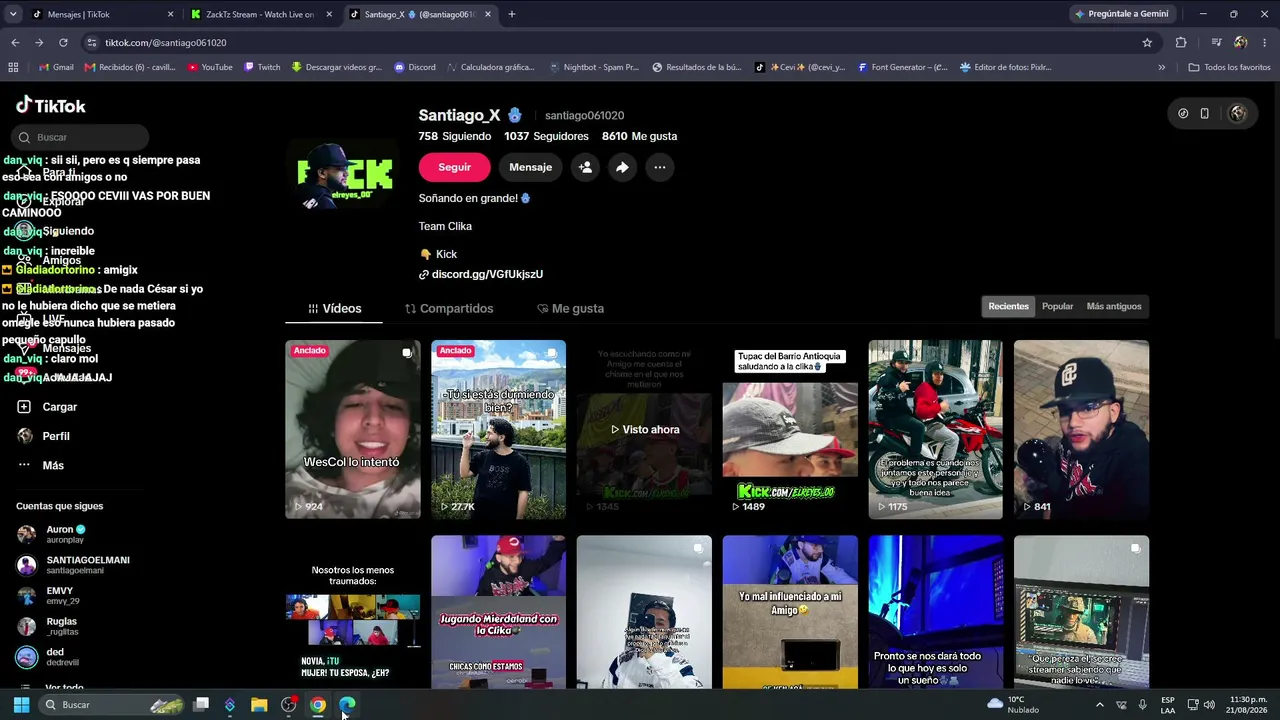This screenshot has width=1280, height=720.
Task: Open the followed account SANTIAGOELMANI
Action: [73, 565]
